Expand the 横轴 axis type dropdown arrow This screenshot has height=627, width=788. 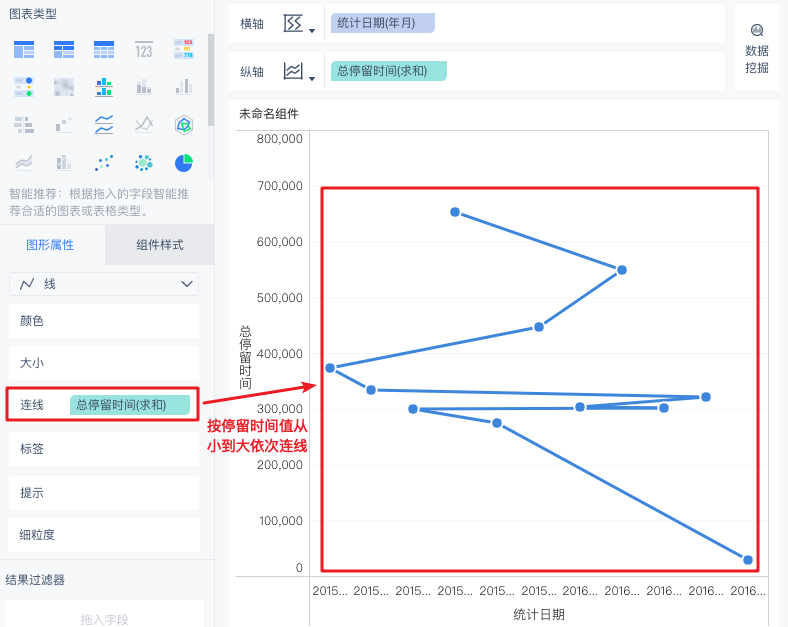pos(312,31)
